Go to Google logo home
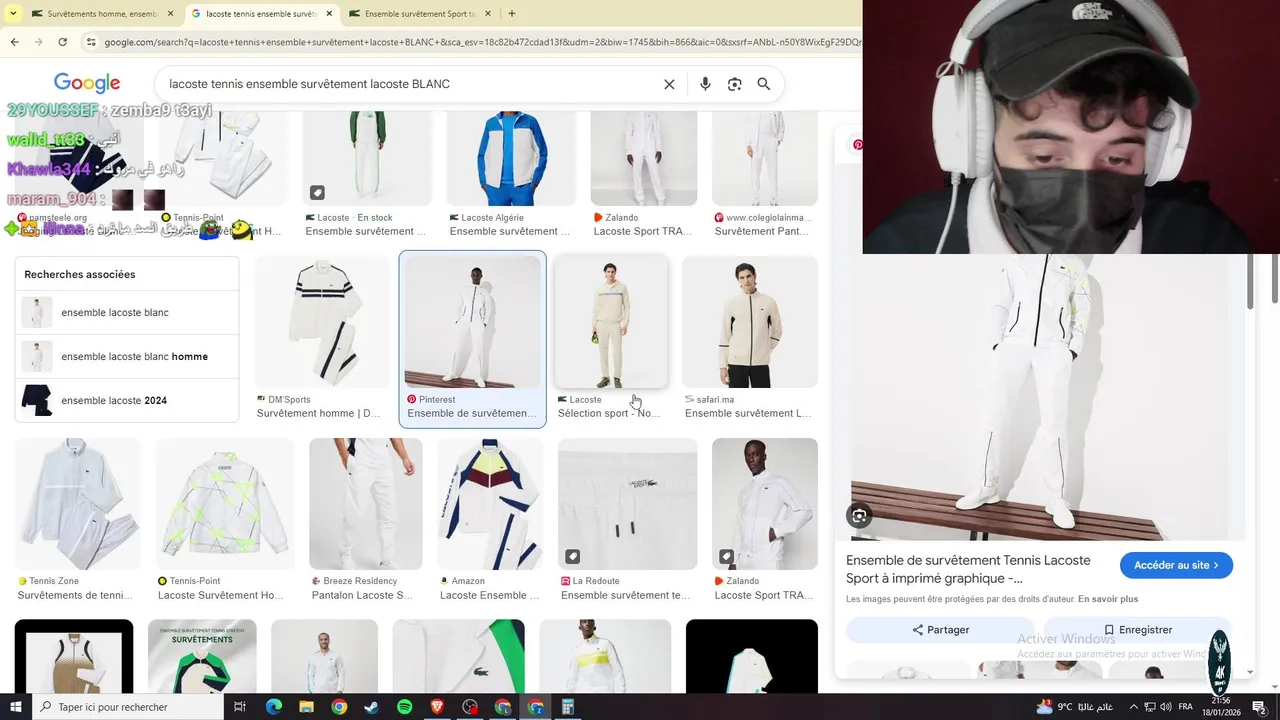Screen dimensions: 1280x720 [87, 84]
